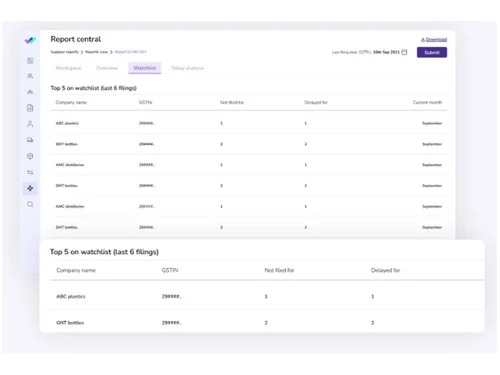Screen dimensions: 500x375
Task: Click ABC plastics in the enlarged bottom panel
Action: pyautogui.click(x=71, y=296)
